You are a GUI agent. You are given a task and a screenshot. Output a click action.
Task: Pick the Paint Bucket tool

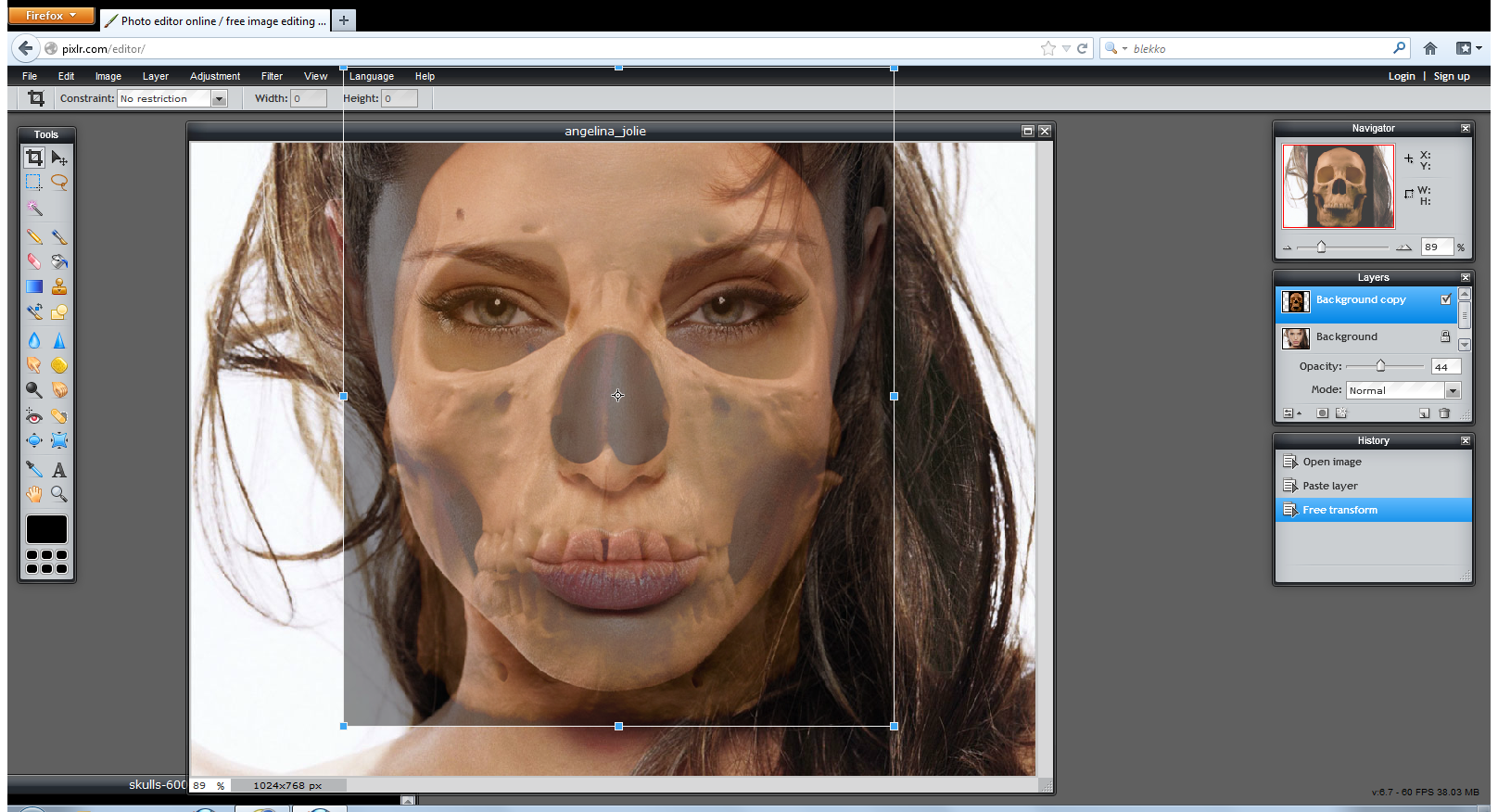pos(59,261)
